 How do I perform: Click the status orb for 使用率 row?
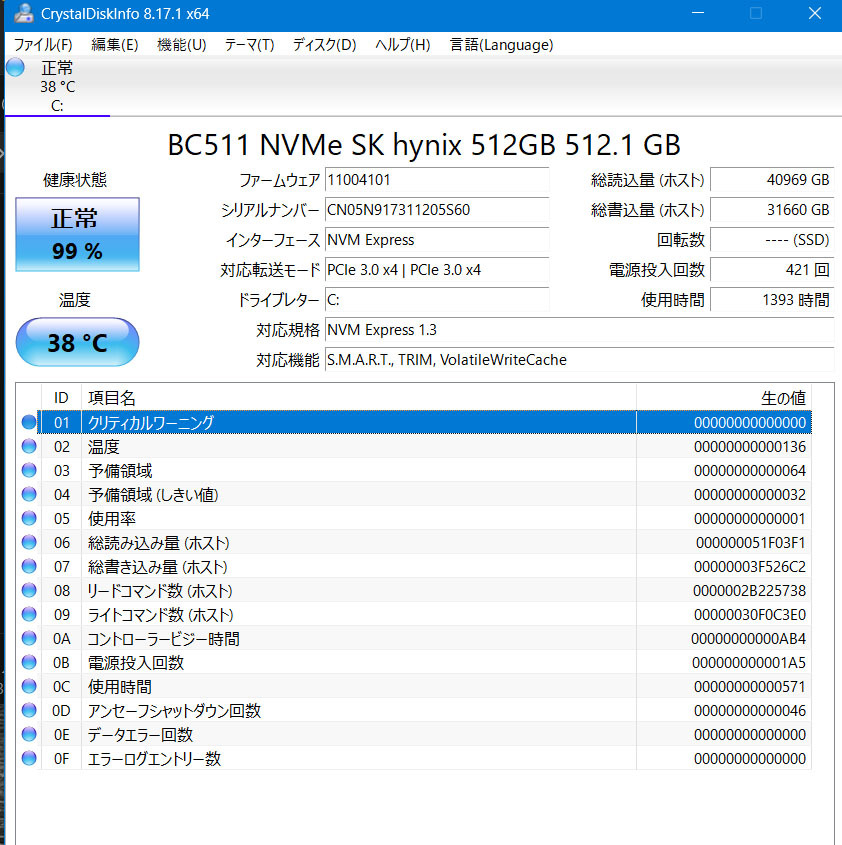pos(28,519)
